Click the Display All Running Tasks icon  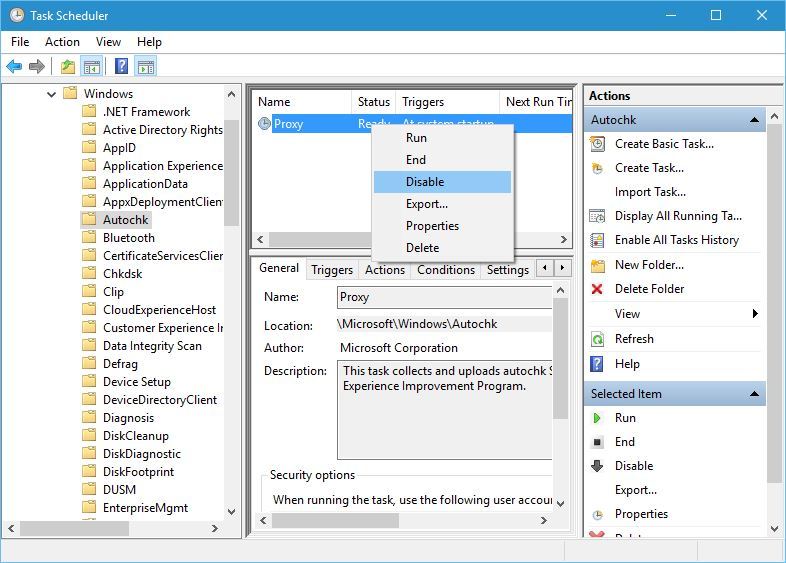point(597,216)
